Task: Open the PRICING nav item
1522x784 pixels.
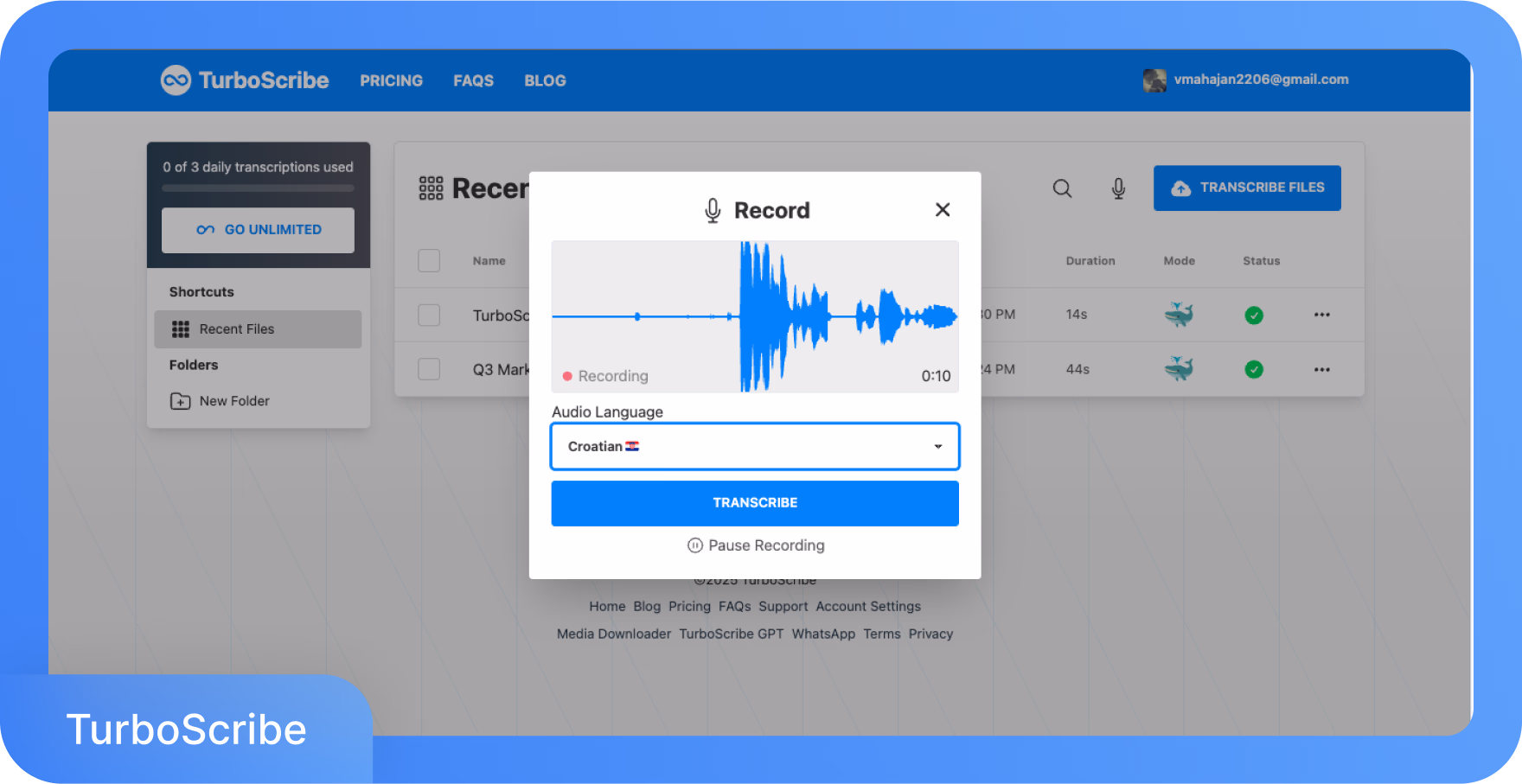Action: (391, 80)
